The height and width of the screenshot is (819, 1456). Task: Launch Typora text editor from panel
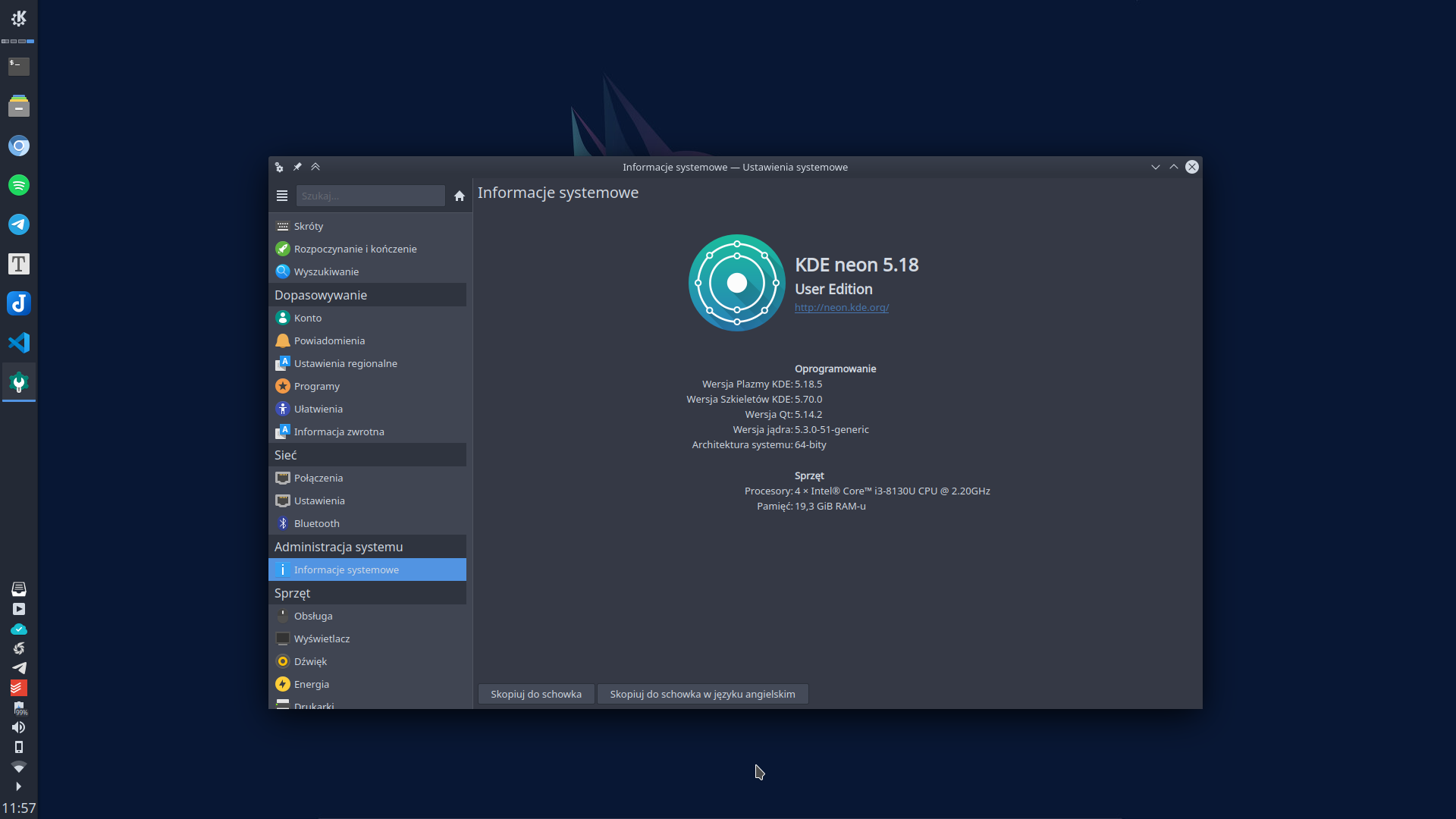click(18, 264)
